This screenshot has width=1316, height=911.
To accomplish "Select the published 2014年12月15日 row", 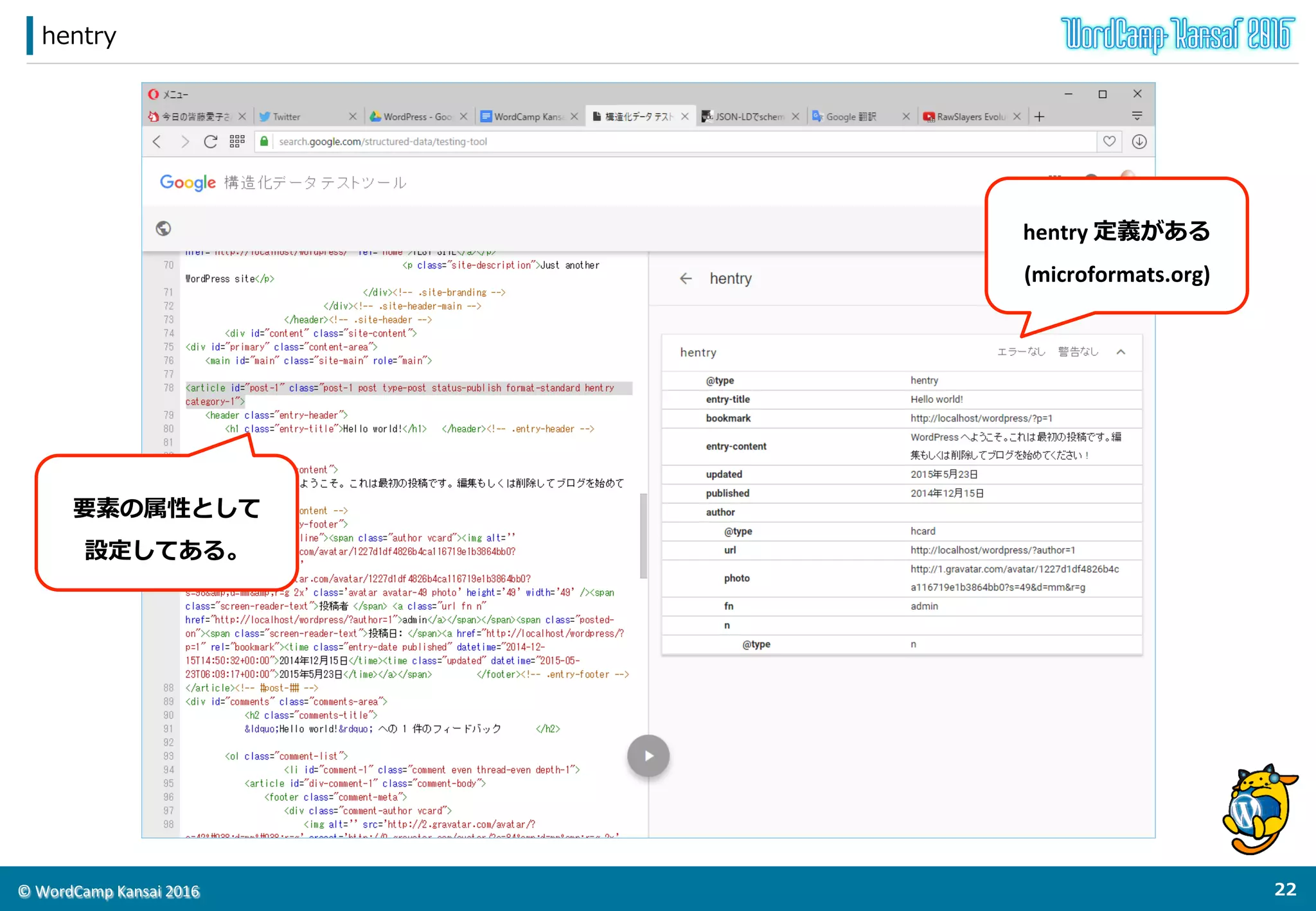I will (902, 493).
